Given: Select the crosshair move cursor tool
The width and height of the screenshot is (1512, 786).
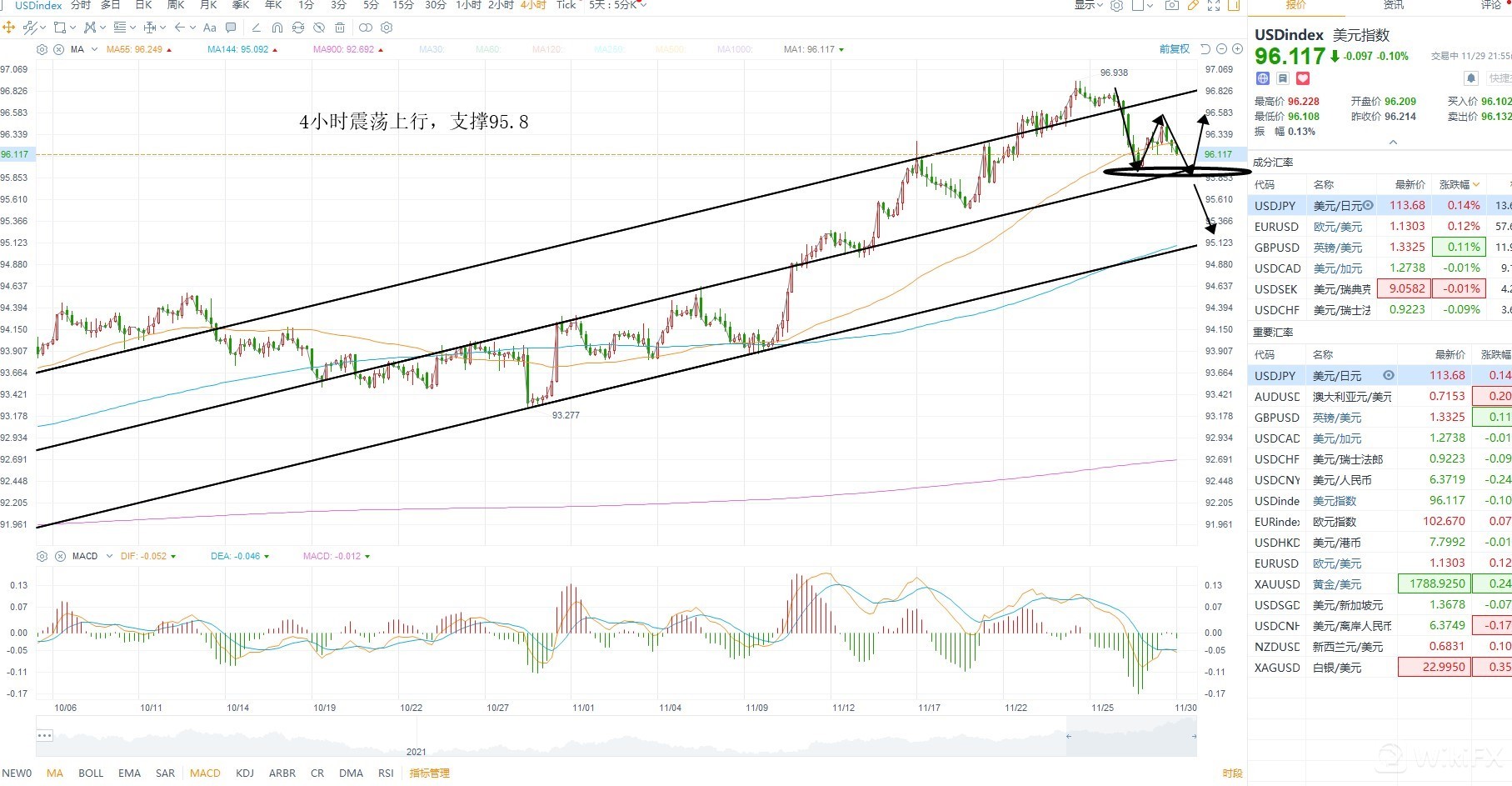Looking at the screenshot, I should (9, 28).
